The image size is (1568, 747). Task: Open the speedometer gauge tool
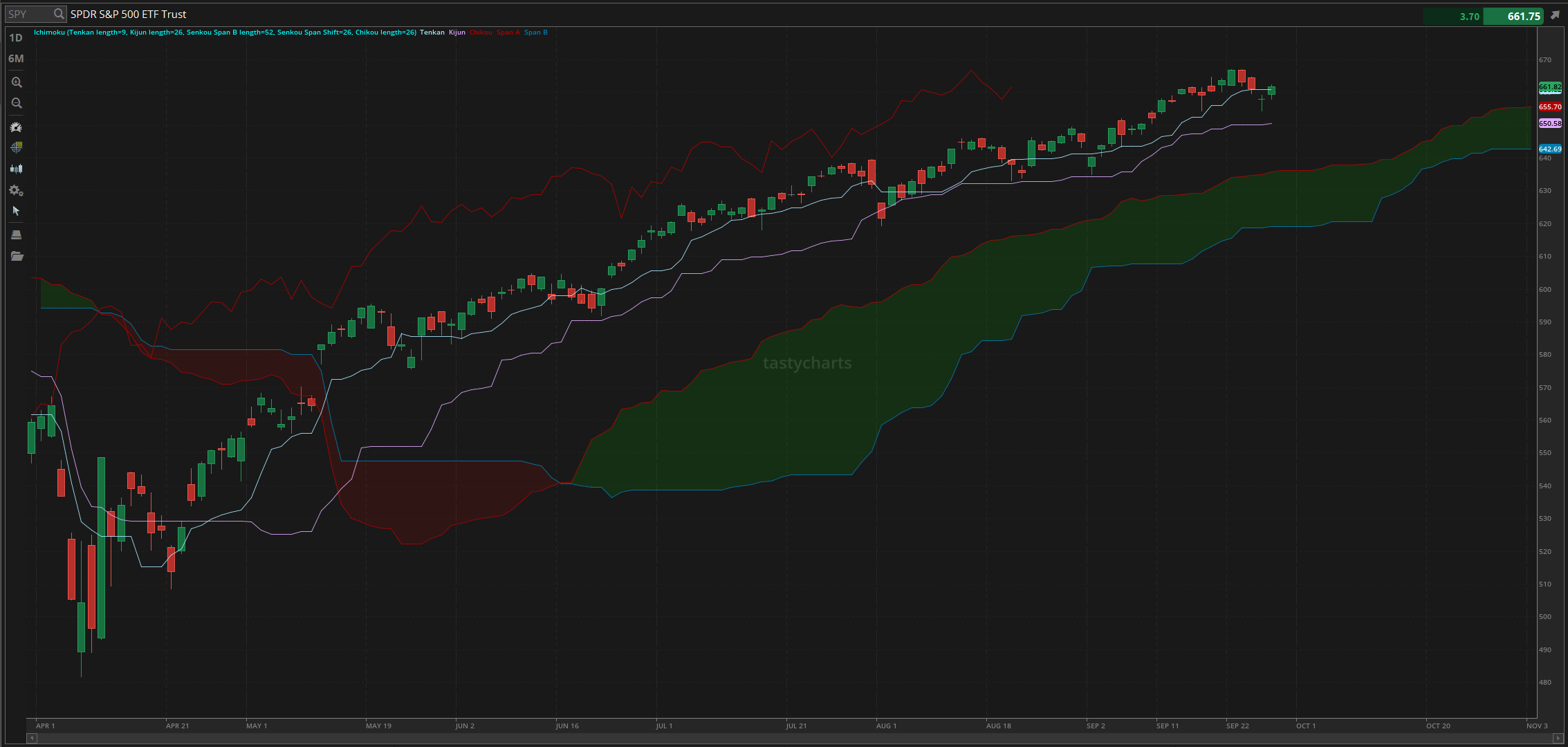pos(17,127)
